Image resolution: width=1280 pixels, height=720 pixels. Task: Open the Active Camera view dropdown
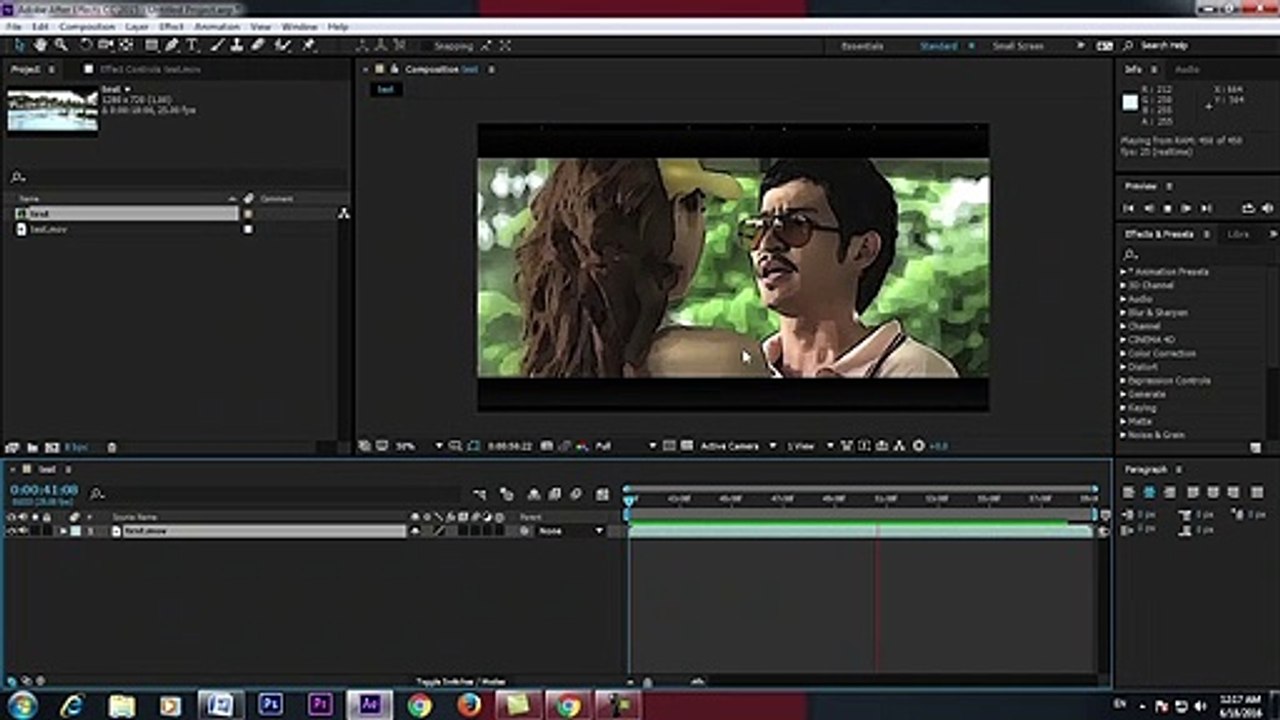pos(738,446)
